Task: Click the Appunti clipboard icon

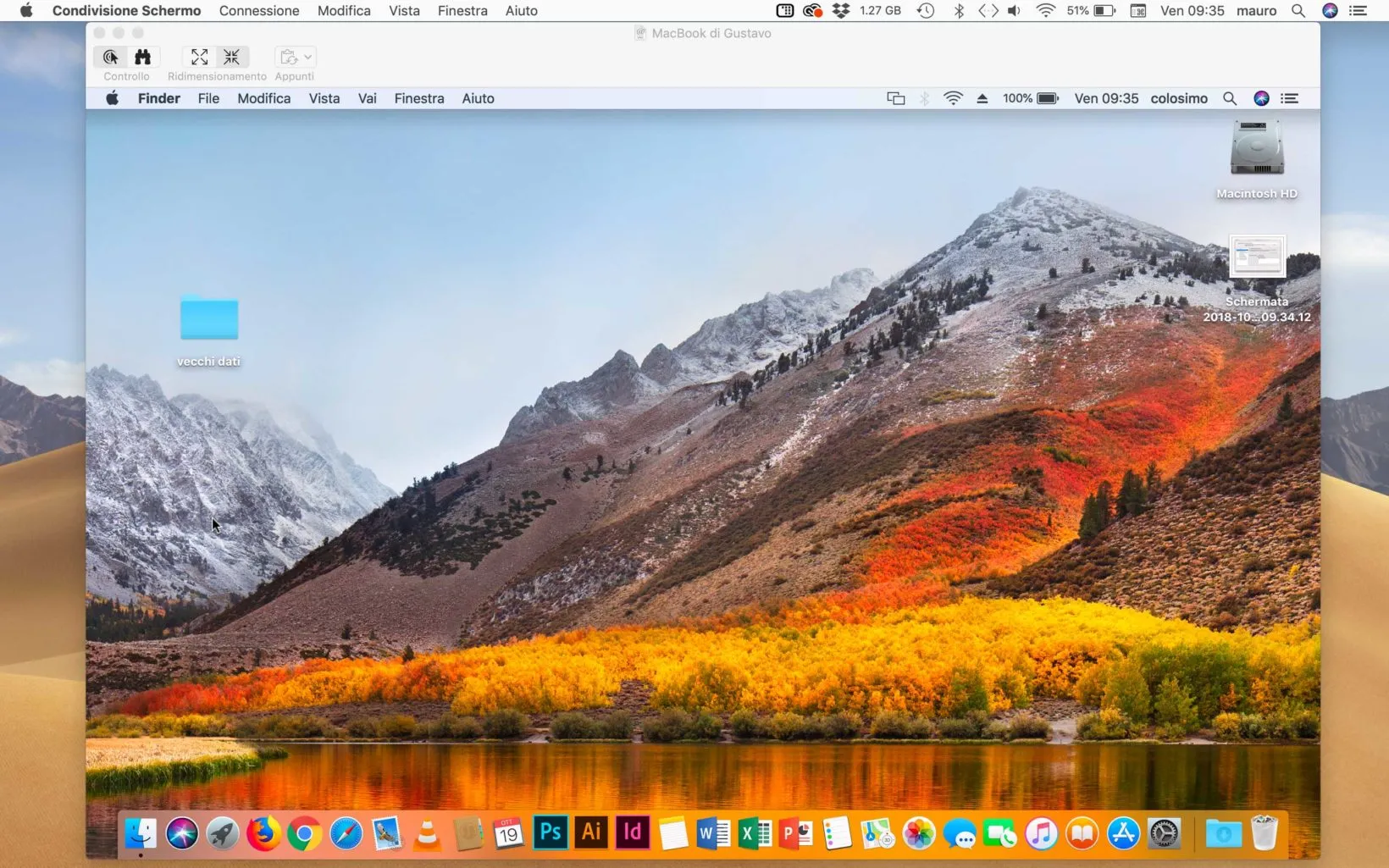Action: (290, 57)
